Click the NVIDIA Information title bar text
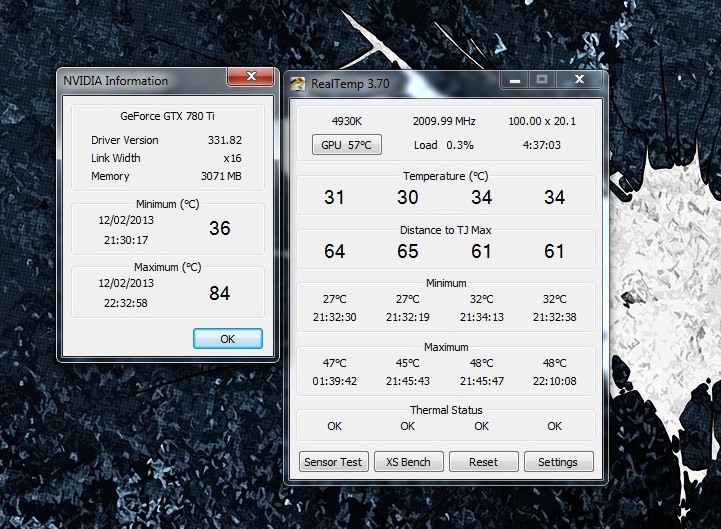This screenshot has height=529, width=721. click(115, 81)
